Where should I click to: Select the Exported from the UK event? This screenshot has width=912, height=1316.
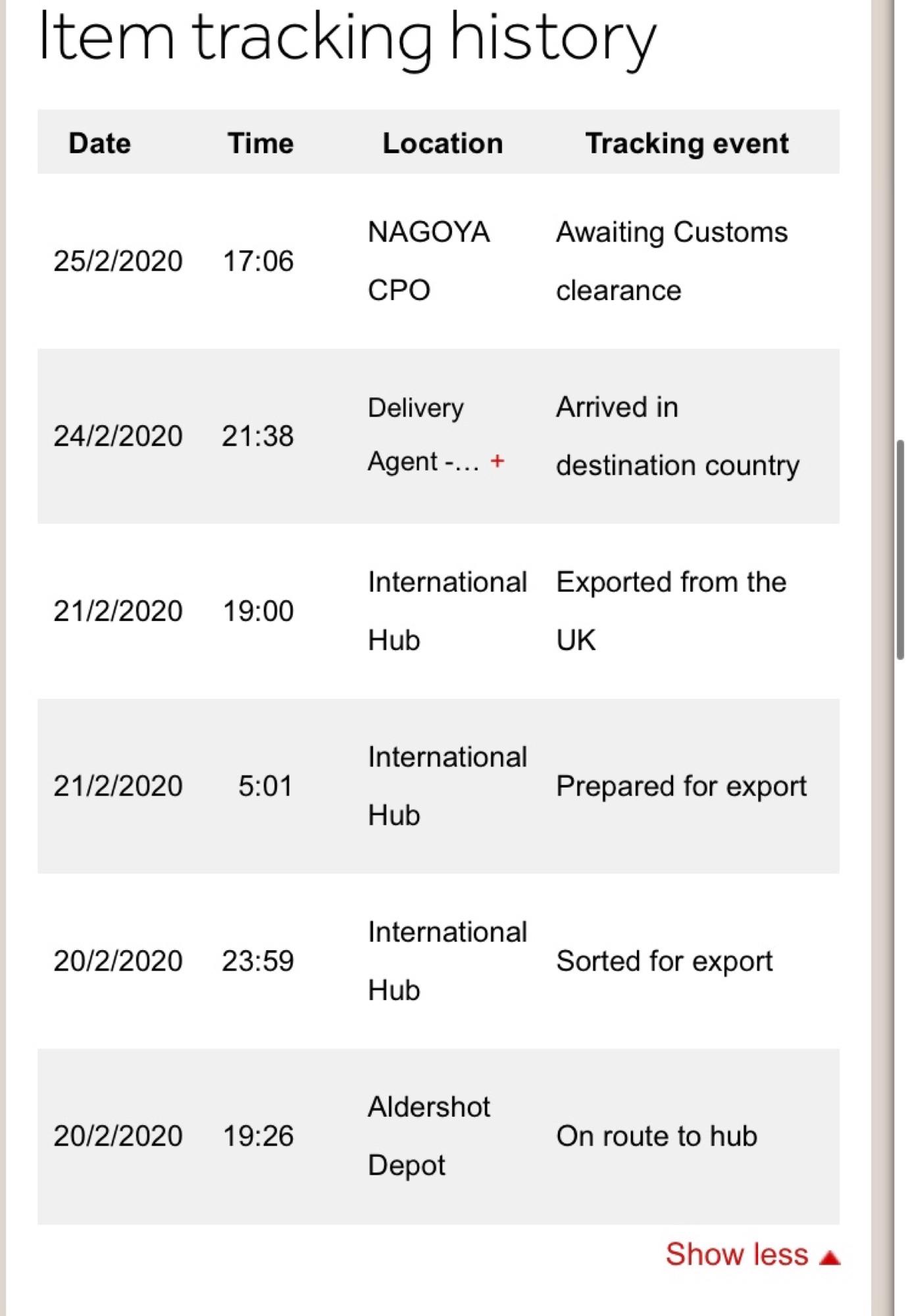[x=671, y=611]
